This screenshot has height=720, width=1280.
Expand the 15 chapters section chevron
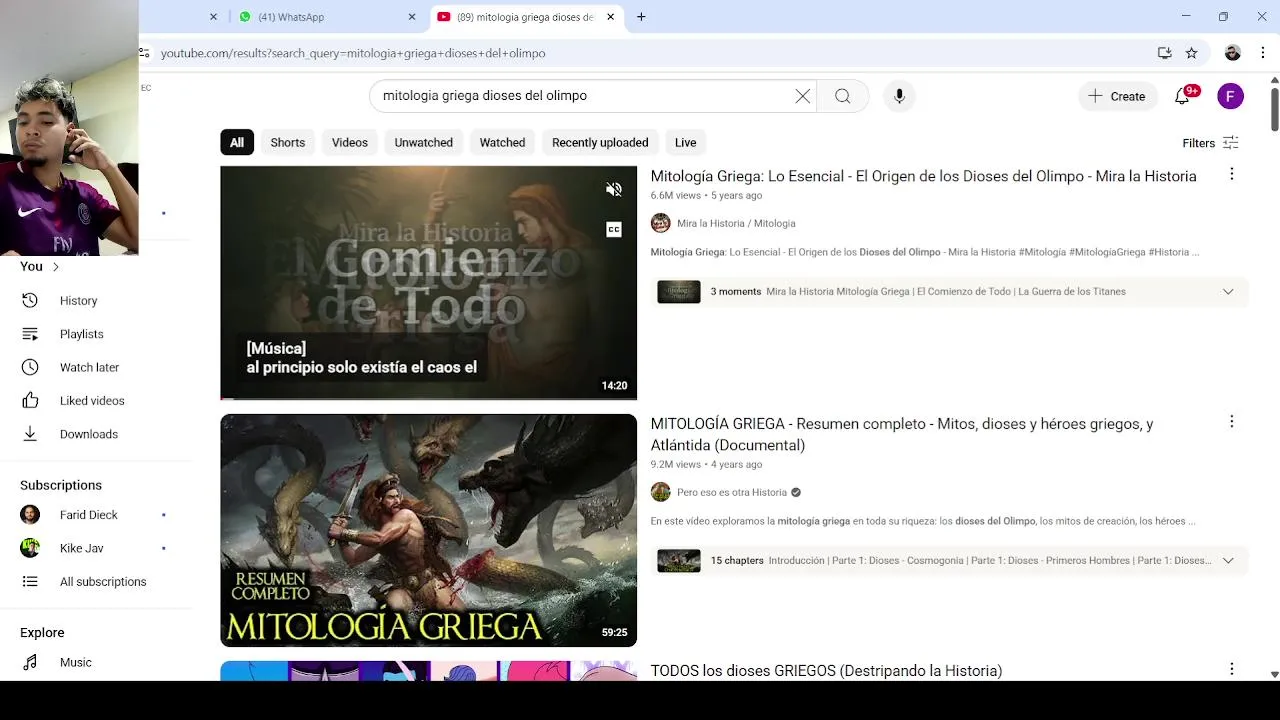point(1228,561)
